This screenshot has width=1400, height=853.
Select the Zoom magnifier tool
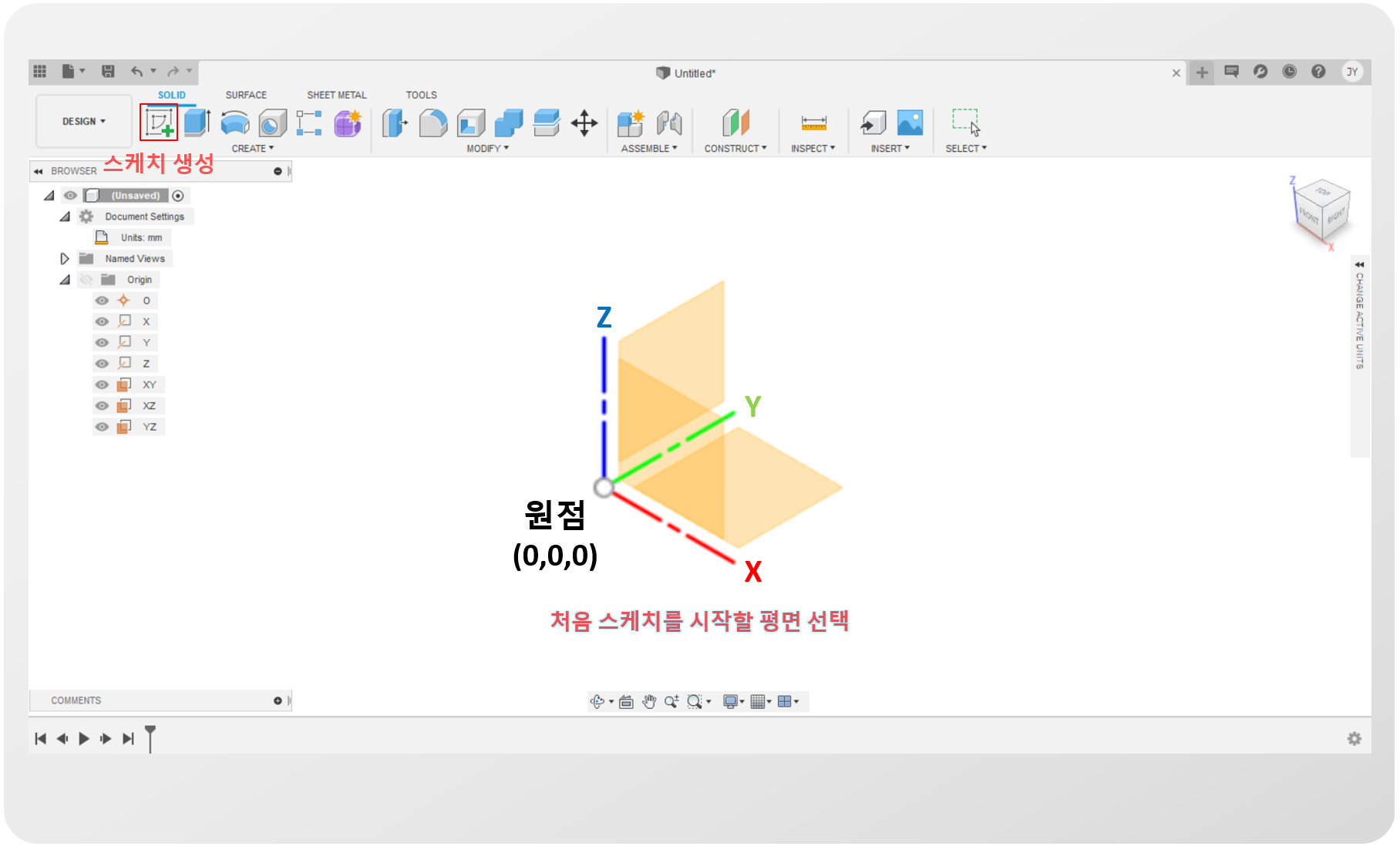[x=671, y=701]
